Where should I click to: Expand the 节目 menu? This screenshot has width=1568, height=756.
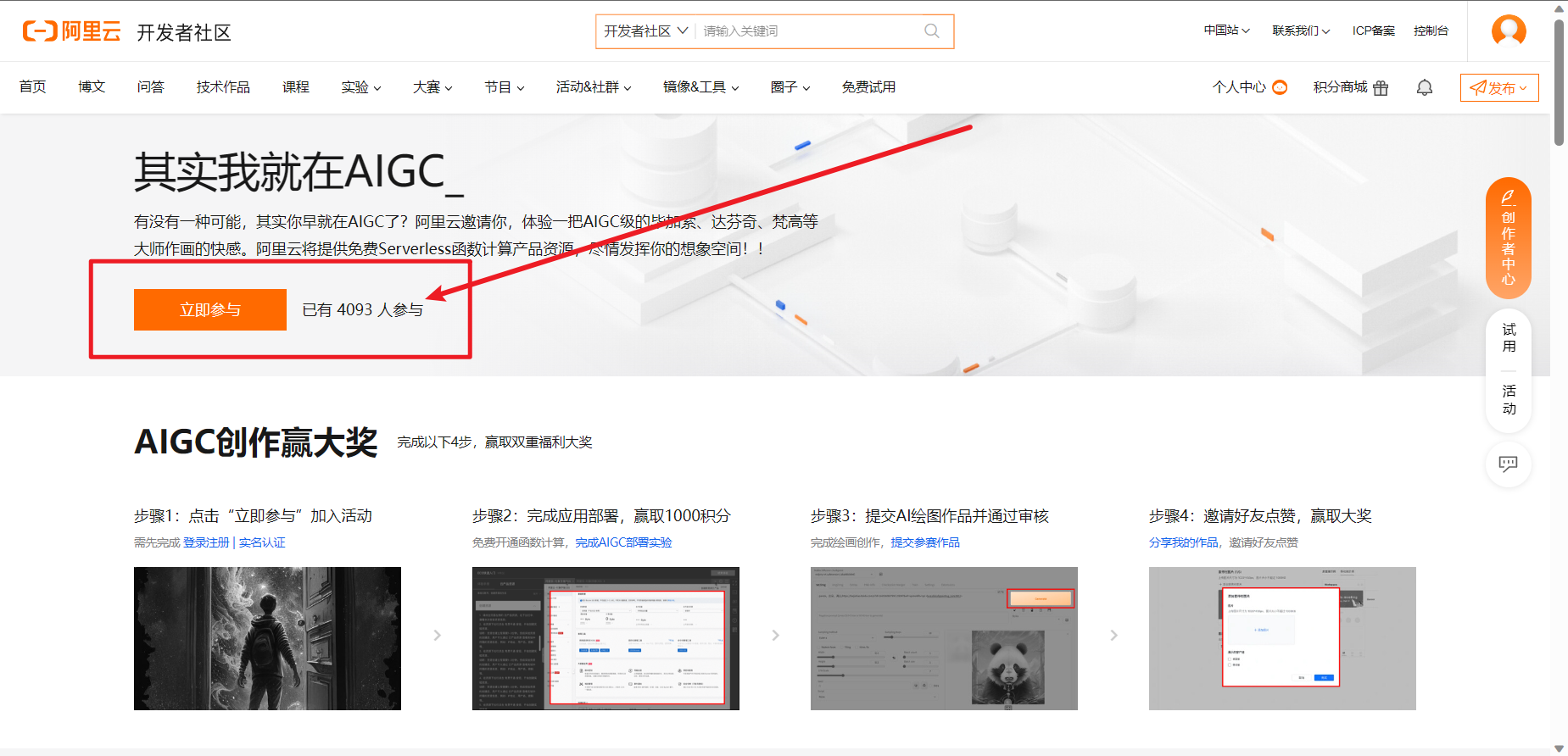tap(505, 87)
